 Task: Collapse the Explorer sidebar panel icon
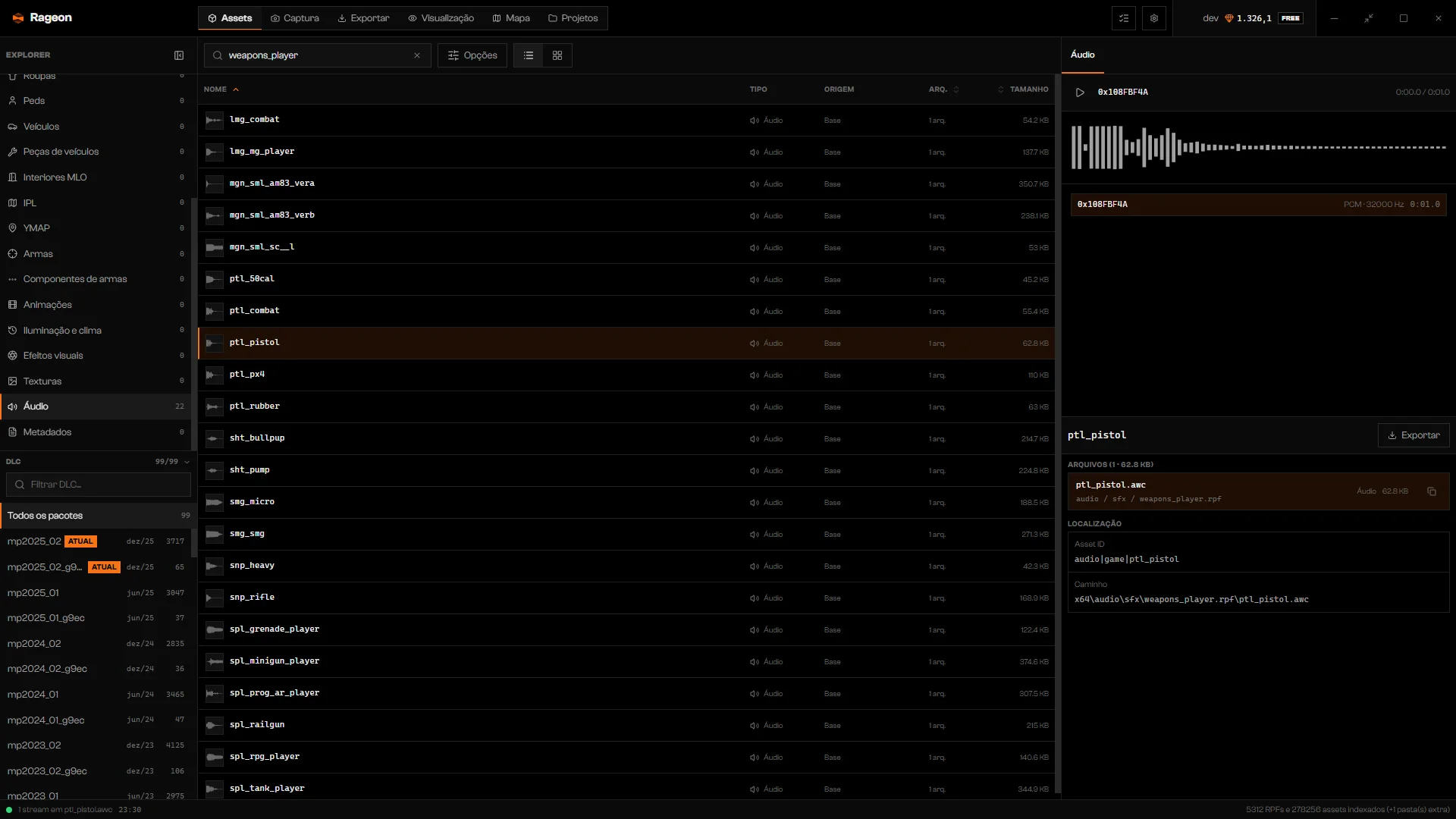pos(179,55)
